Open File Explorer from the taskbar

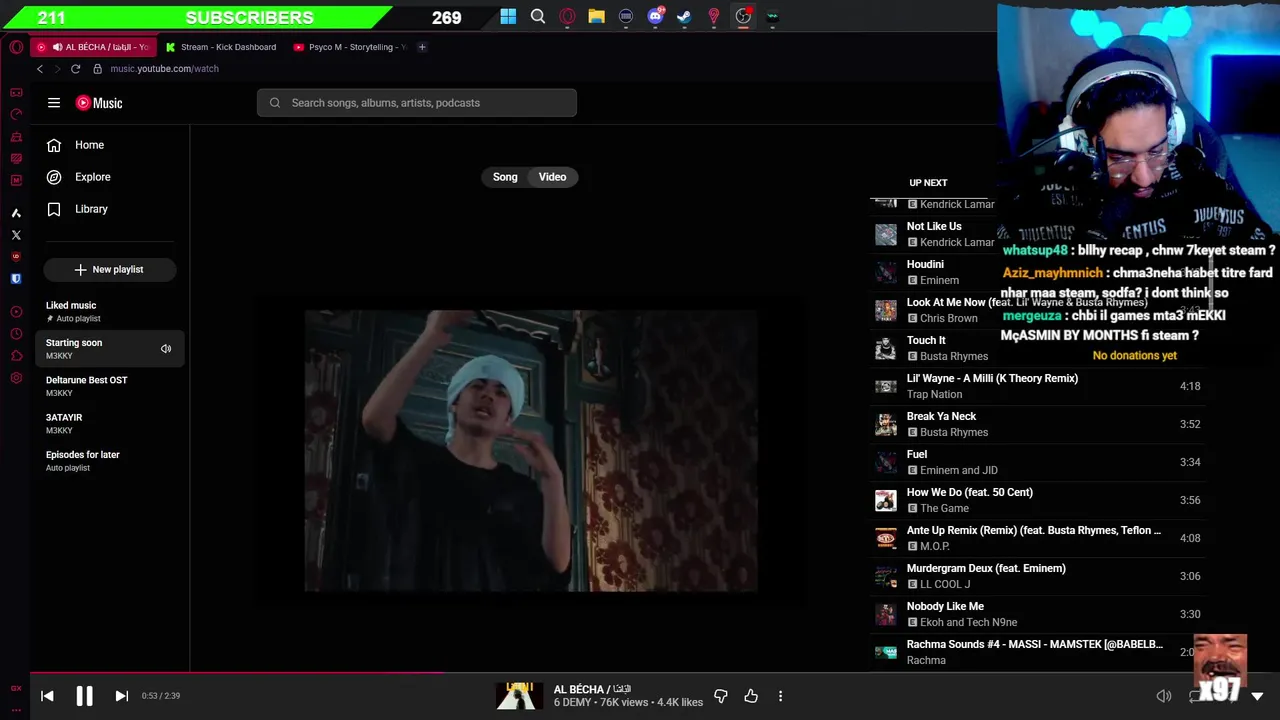[x=596, y=16]
